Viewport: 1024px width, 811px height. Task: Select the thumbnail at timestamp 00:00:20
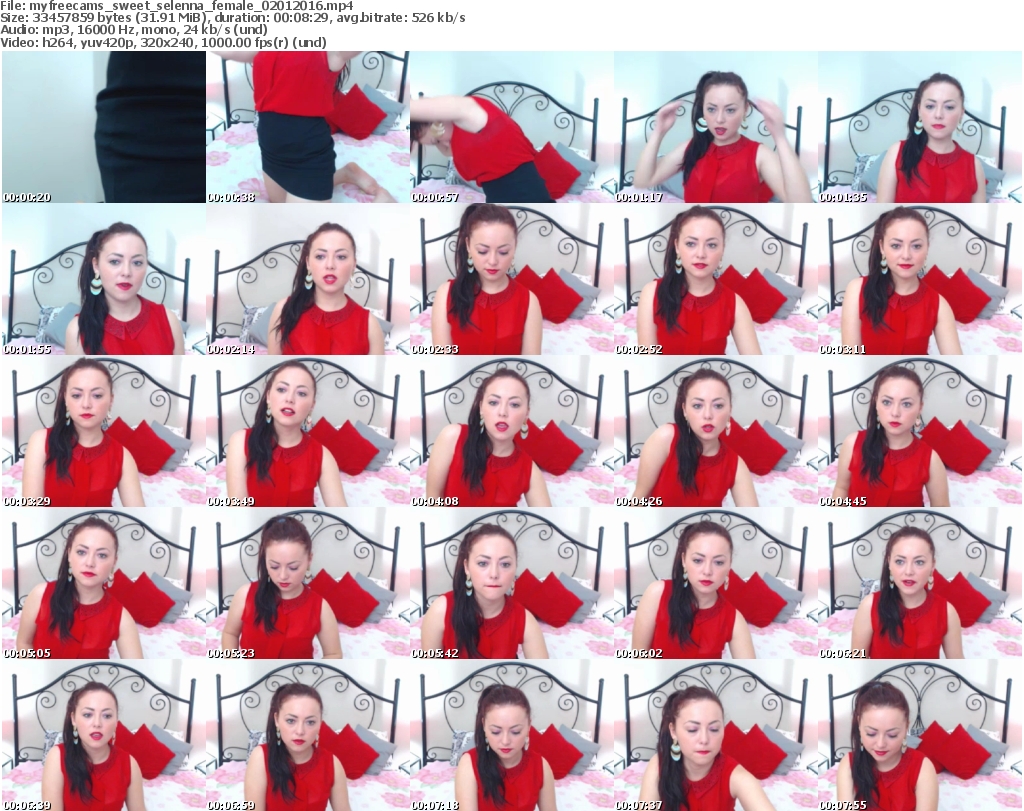coord(104,127)
